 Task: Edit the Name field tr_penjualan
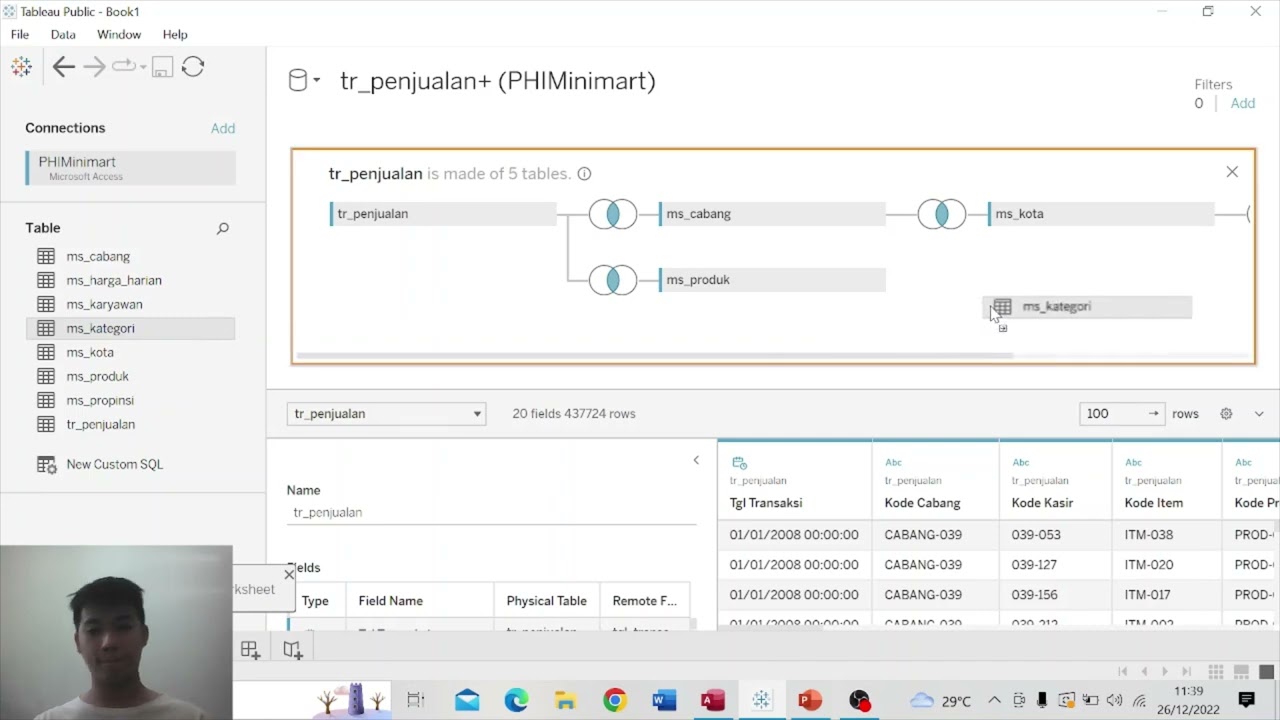[x=491, y=512]
